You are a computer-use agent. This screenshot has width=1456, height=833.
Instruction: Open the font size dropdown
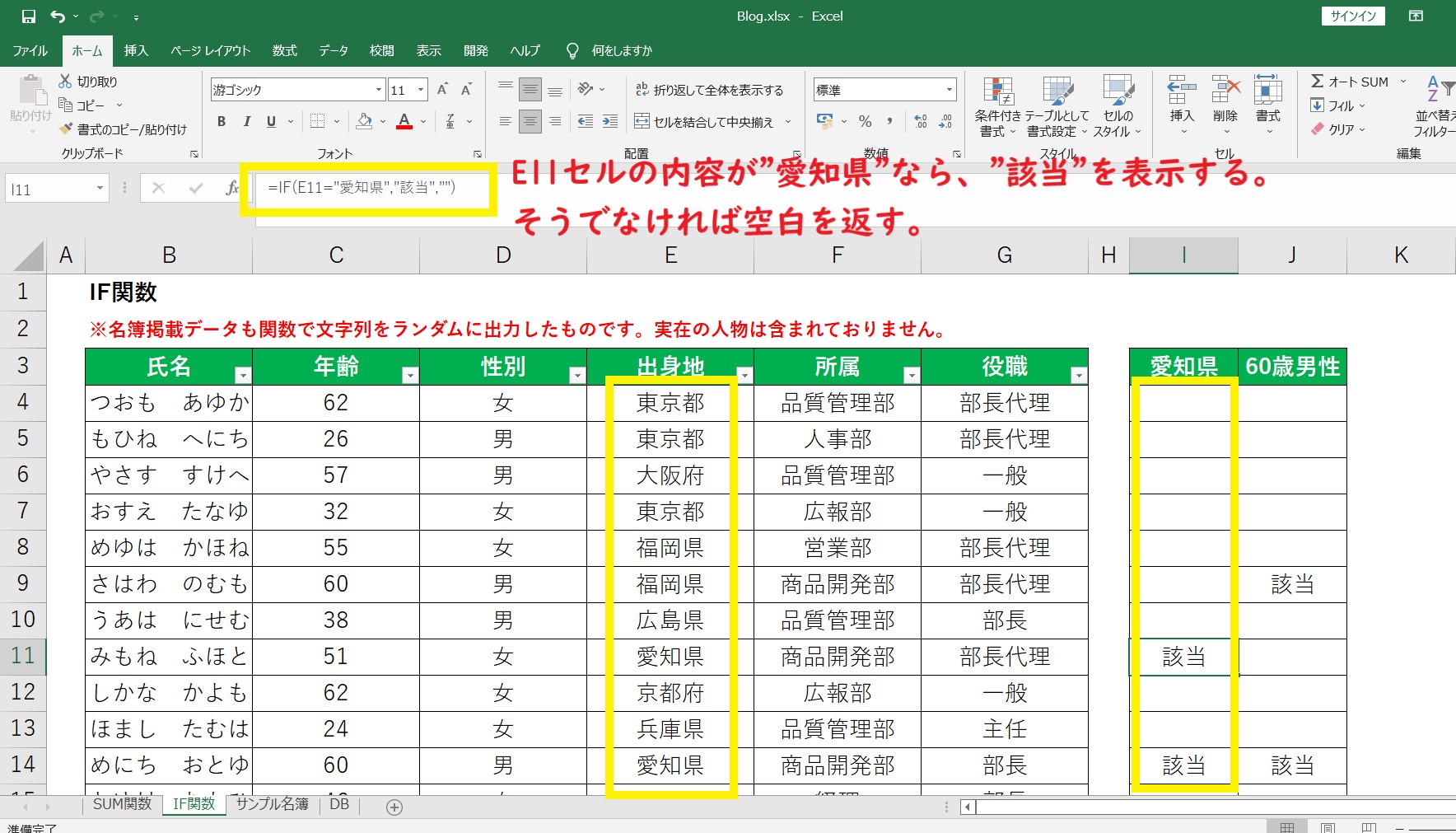pos(421,90)
